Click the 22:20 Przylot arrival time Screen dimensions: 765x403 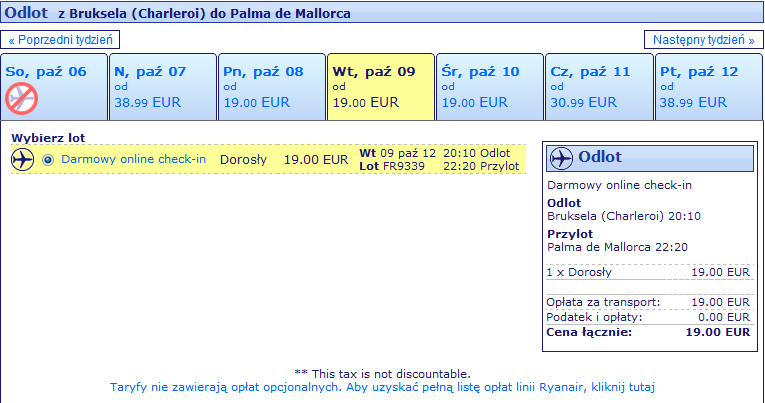[x=481, y=166]
